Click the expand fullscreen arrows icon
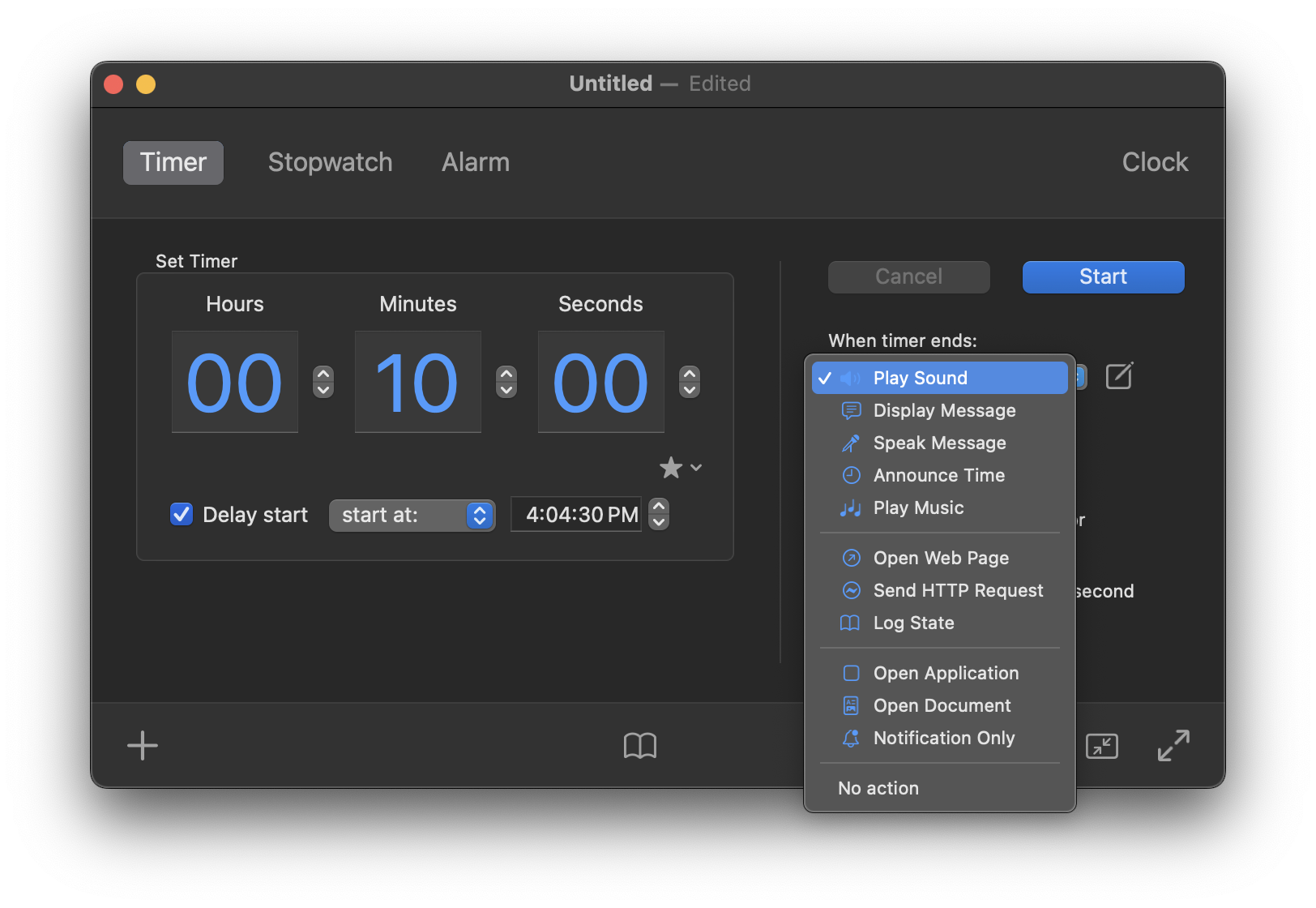 [1173, 746]
